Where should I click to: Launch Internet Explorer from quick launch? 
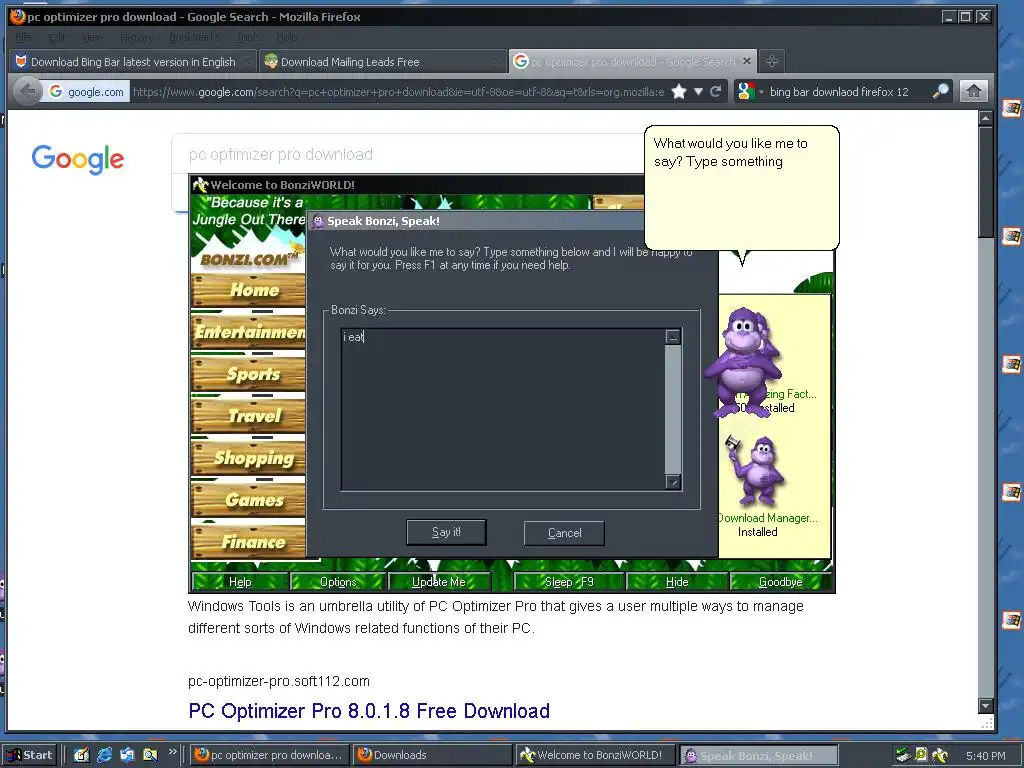[104, 755]
